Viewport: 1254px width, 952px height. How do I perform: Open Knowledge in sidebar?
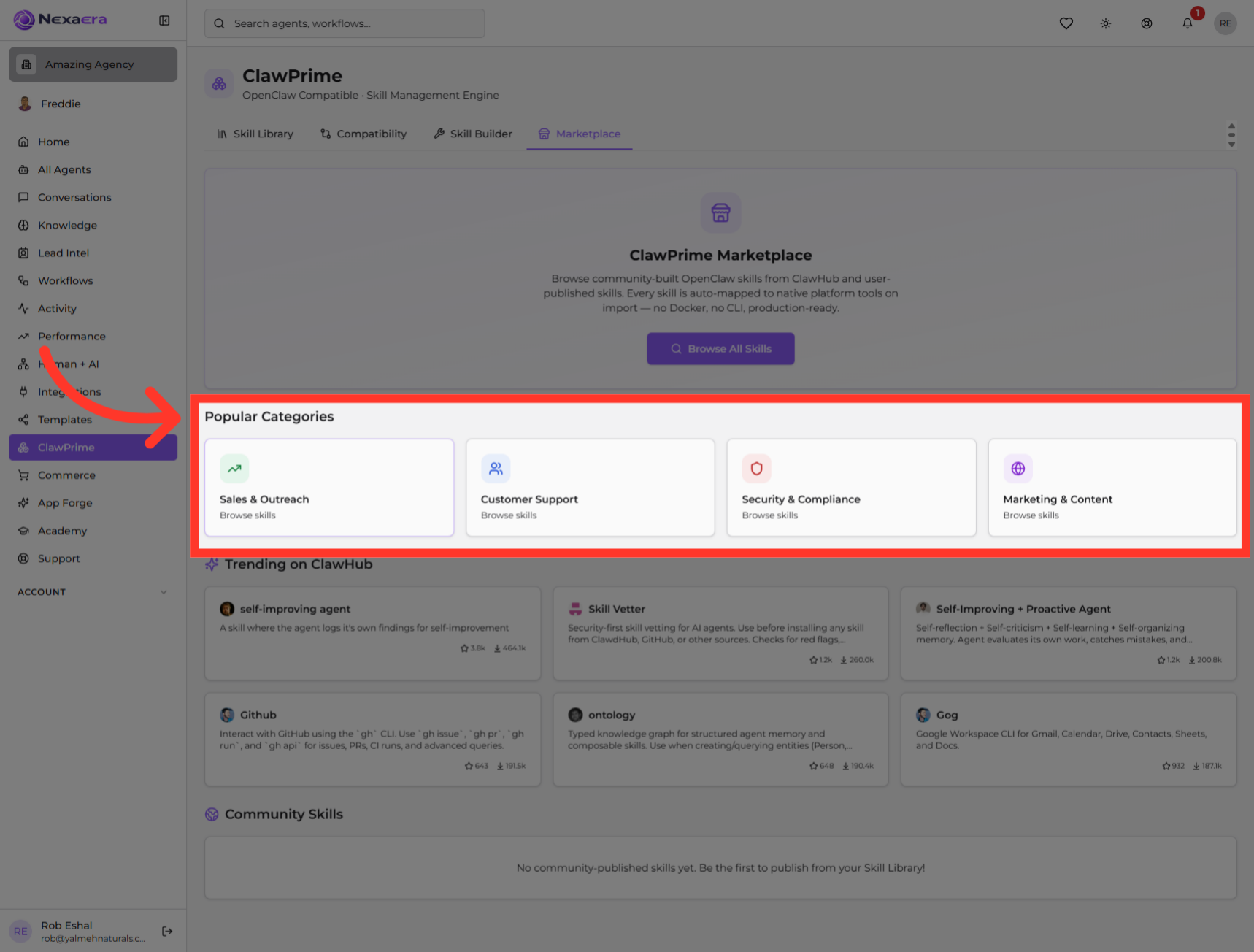(x=93, y=225)
